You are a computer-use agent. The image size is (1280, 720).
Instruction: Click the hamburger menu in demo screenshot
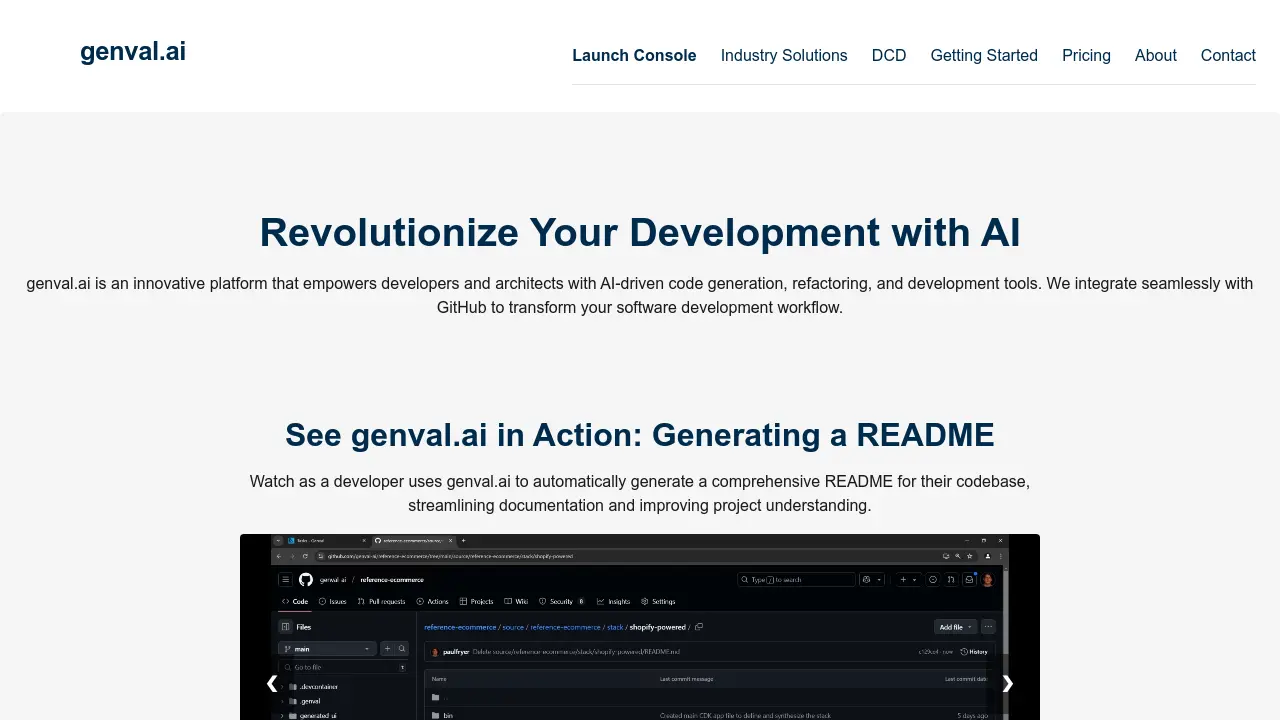(285, 579)
